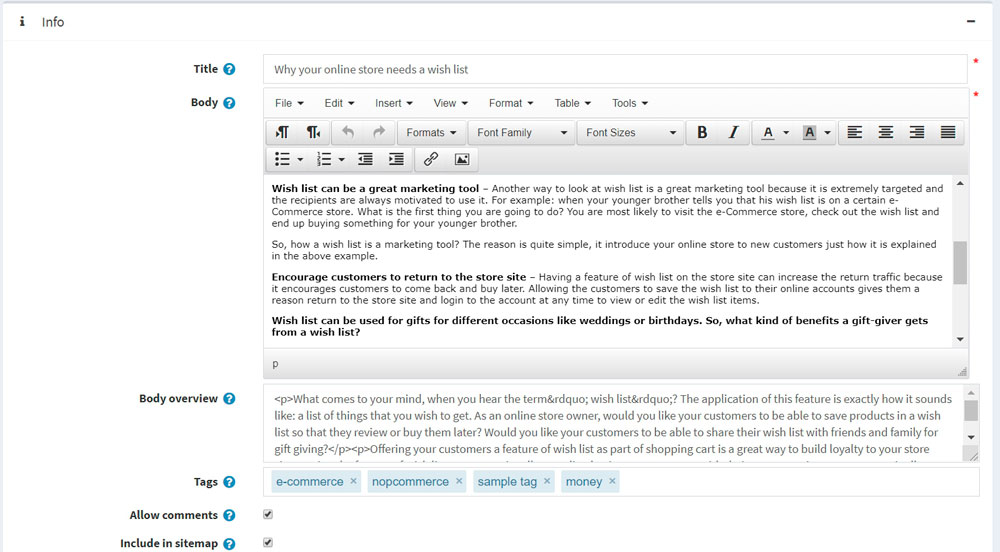
Task: Toggle bold formatting in the editor
Action: click(702, 132)
